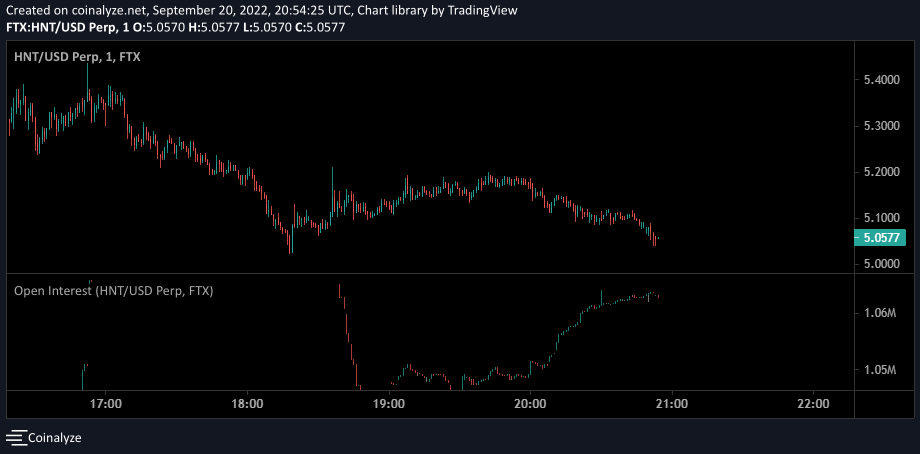The image size is (920, 454).
Task: Click the Open Interest indicator legend
Action: [x=113, y=290]
